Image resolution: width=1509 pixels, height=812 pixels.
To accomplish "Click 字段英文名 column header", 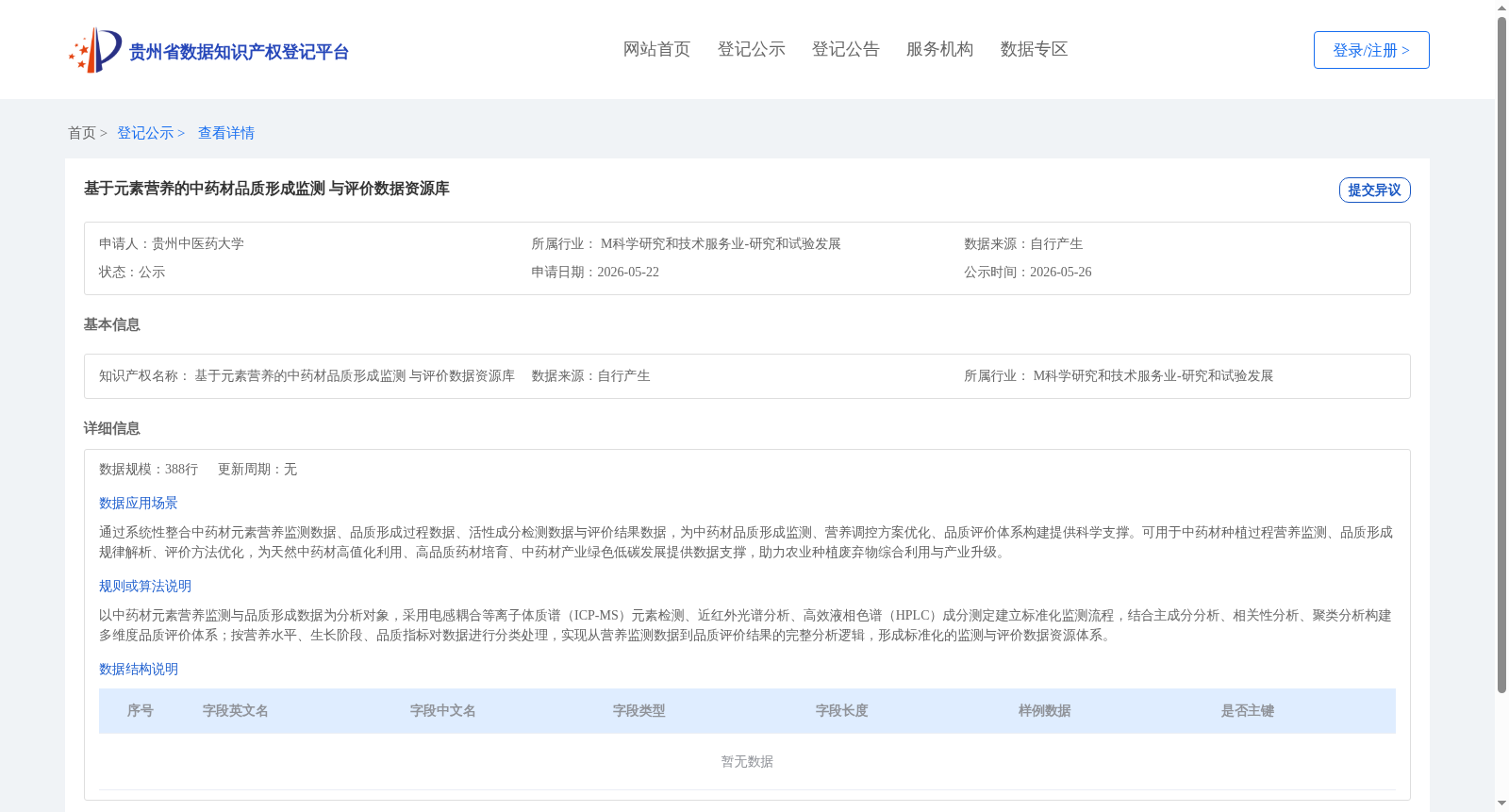I will [236, 711].
